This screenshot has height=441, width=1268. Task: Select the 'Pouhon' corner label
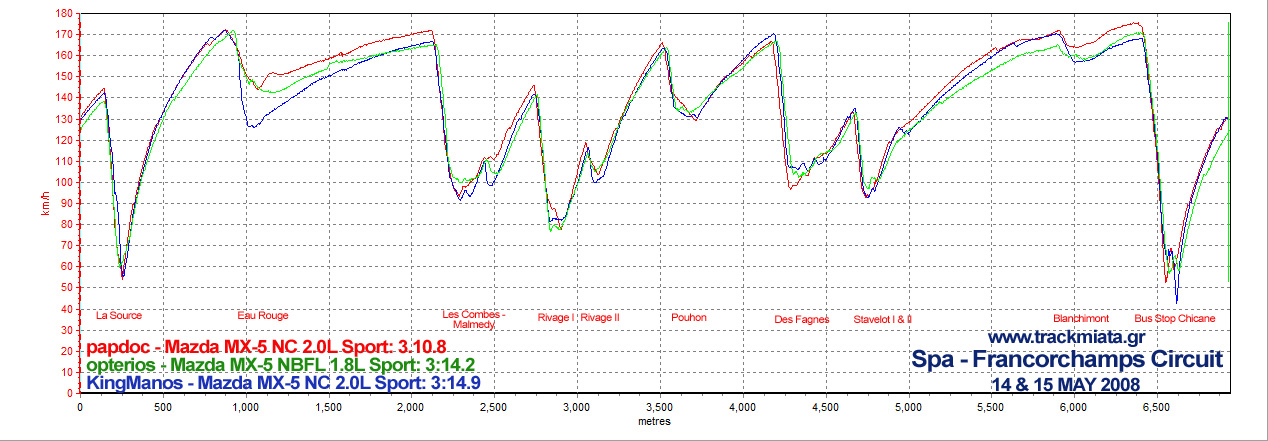point(689,317)
